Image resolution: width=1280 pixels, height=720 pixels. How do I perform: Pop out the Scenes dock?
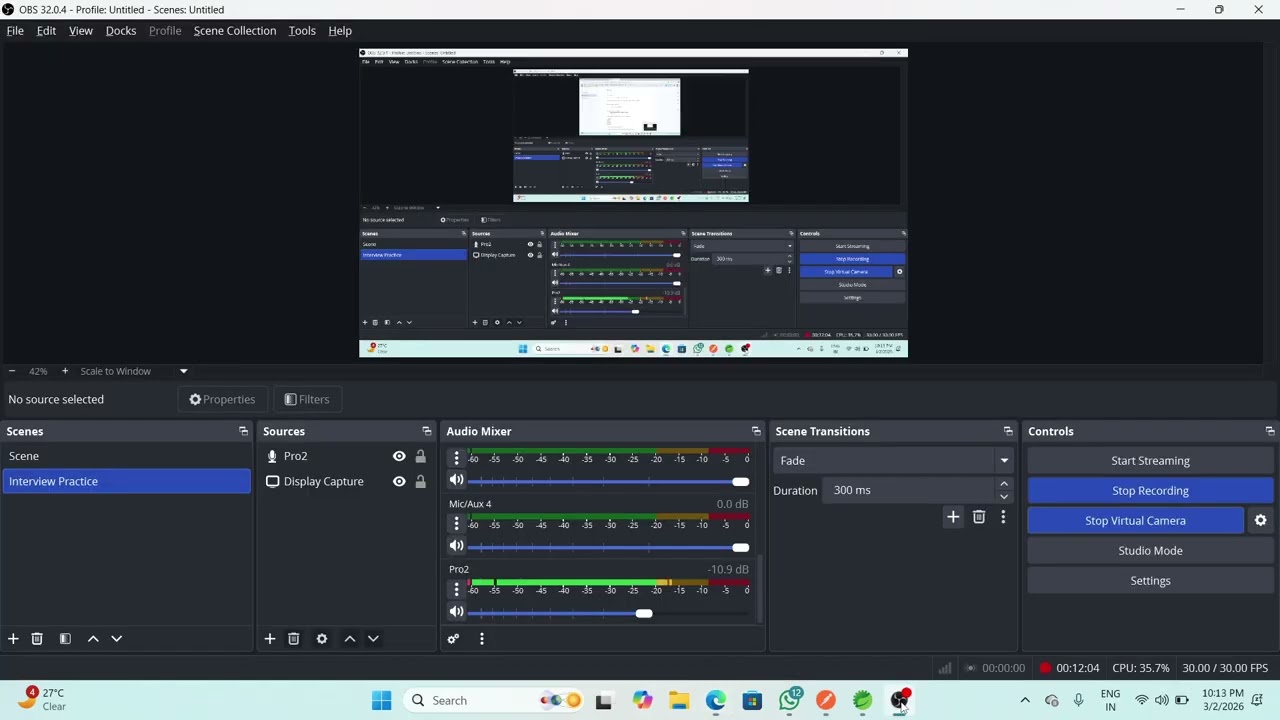[243, 431]
